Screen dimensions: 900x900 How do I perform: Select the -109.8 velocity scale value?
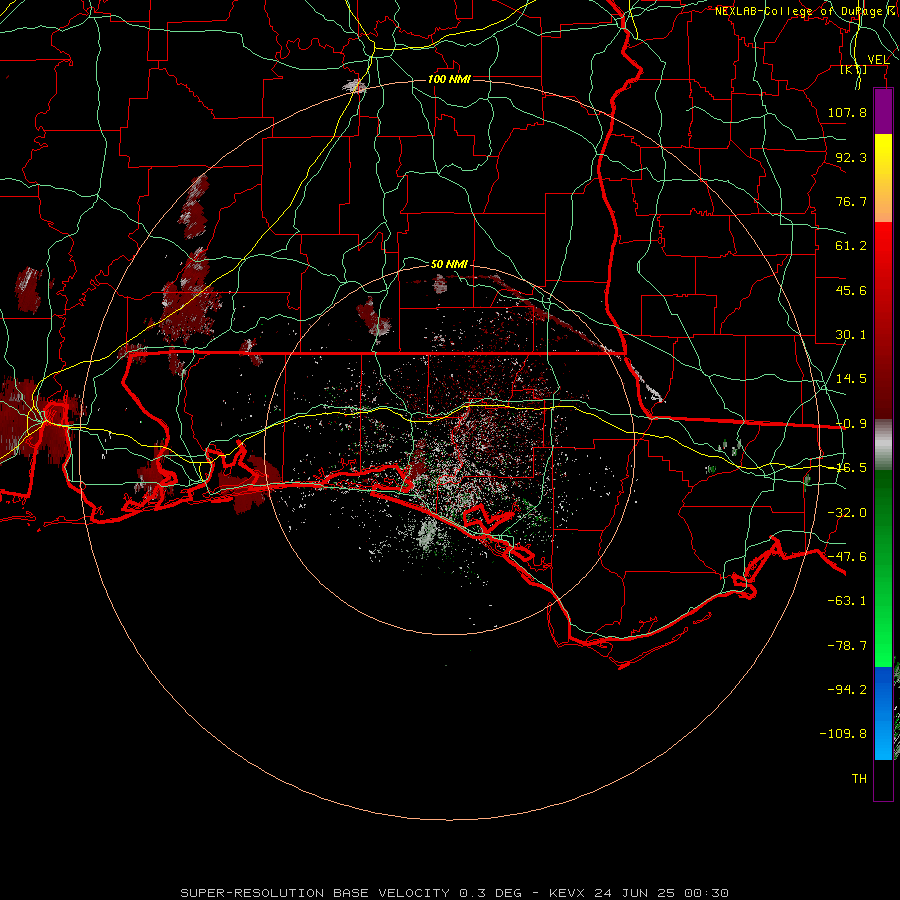(x=843, y=734)
